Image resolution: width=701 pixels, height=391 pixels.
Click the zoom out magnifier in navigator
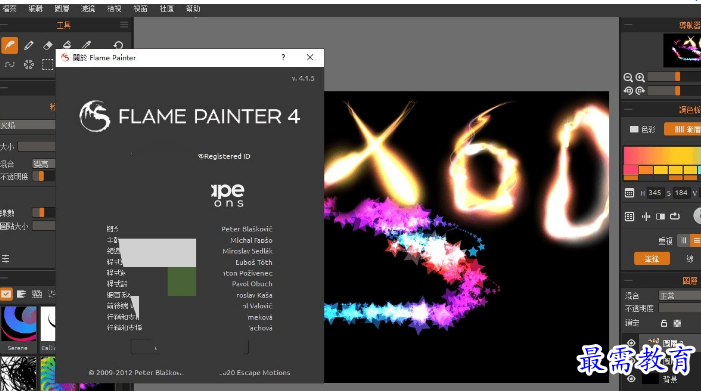(628, 77)
